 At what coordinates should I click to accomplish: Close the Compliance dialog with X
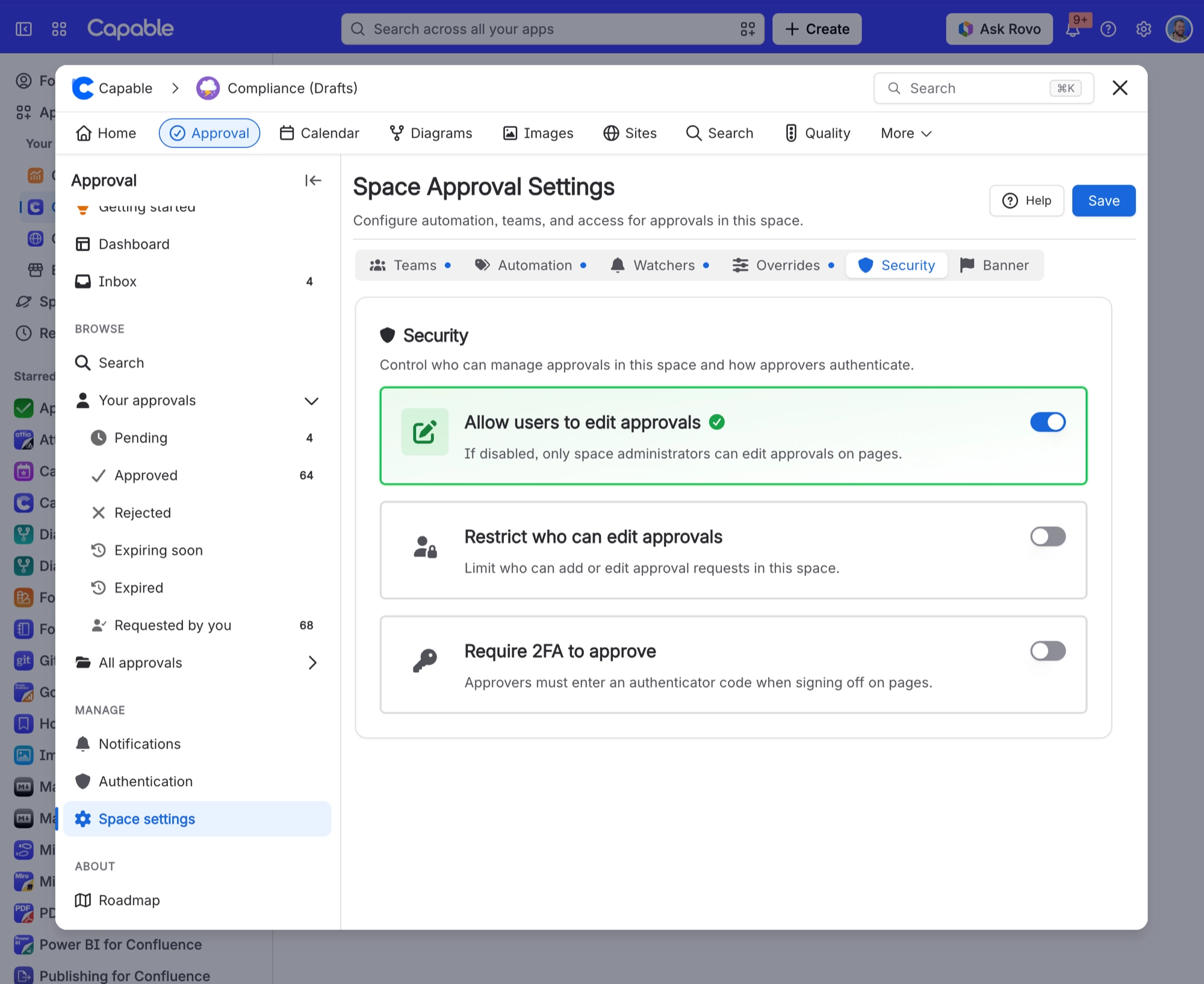click(x=1120, y=88)
